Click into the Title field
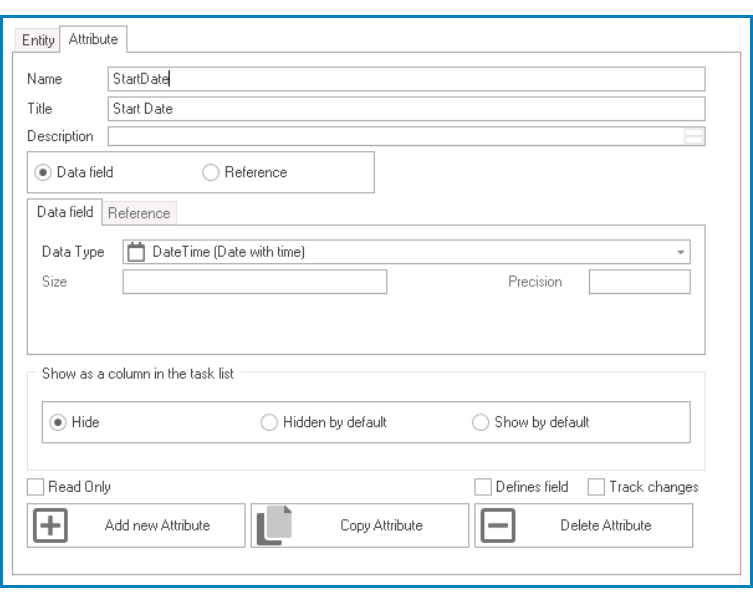The height and width of the screenshot is (603, 753). tap(406, 109)
